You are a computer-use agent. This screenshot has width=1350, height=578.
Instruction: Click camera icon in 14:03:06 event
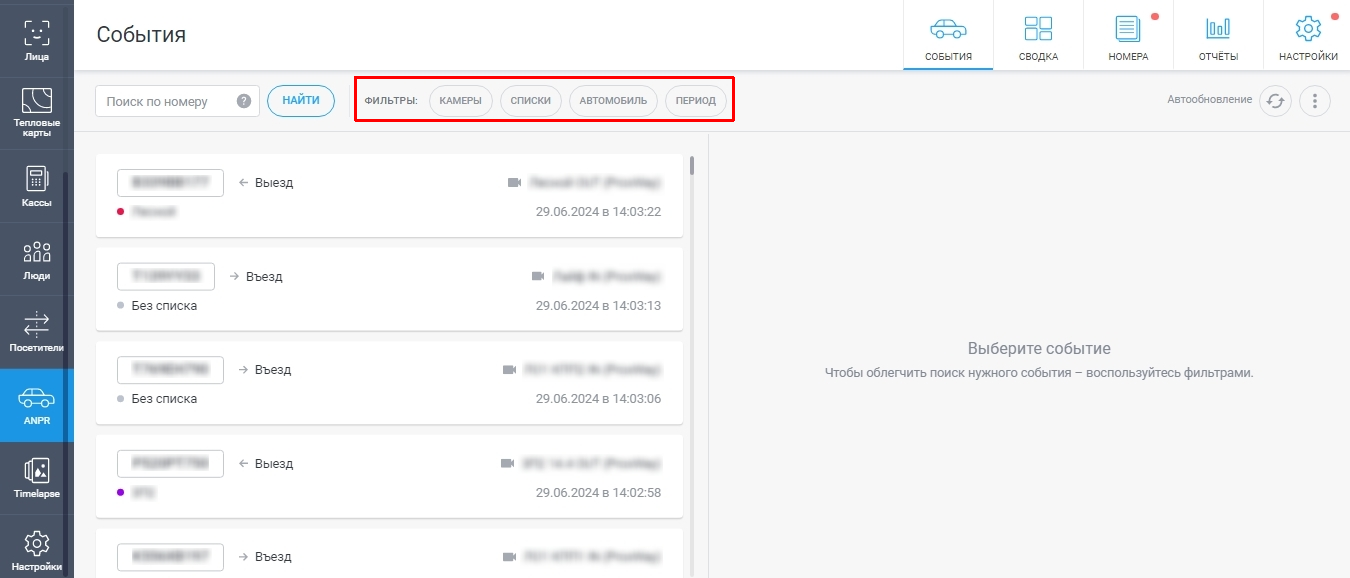pos(508,370)
